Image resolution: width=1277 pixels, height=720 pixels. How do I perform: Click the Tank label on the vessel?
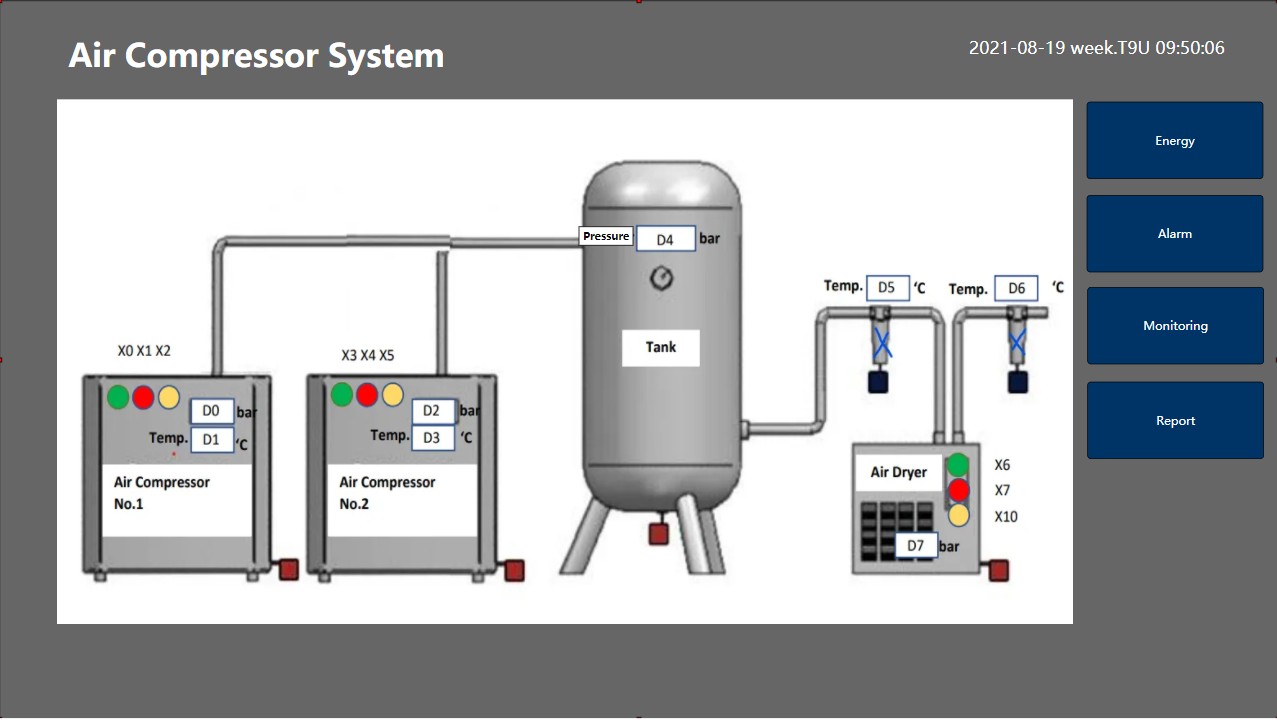[x=660, y=347]
